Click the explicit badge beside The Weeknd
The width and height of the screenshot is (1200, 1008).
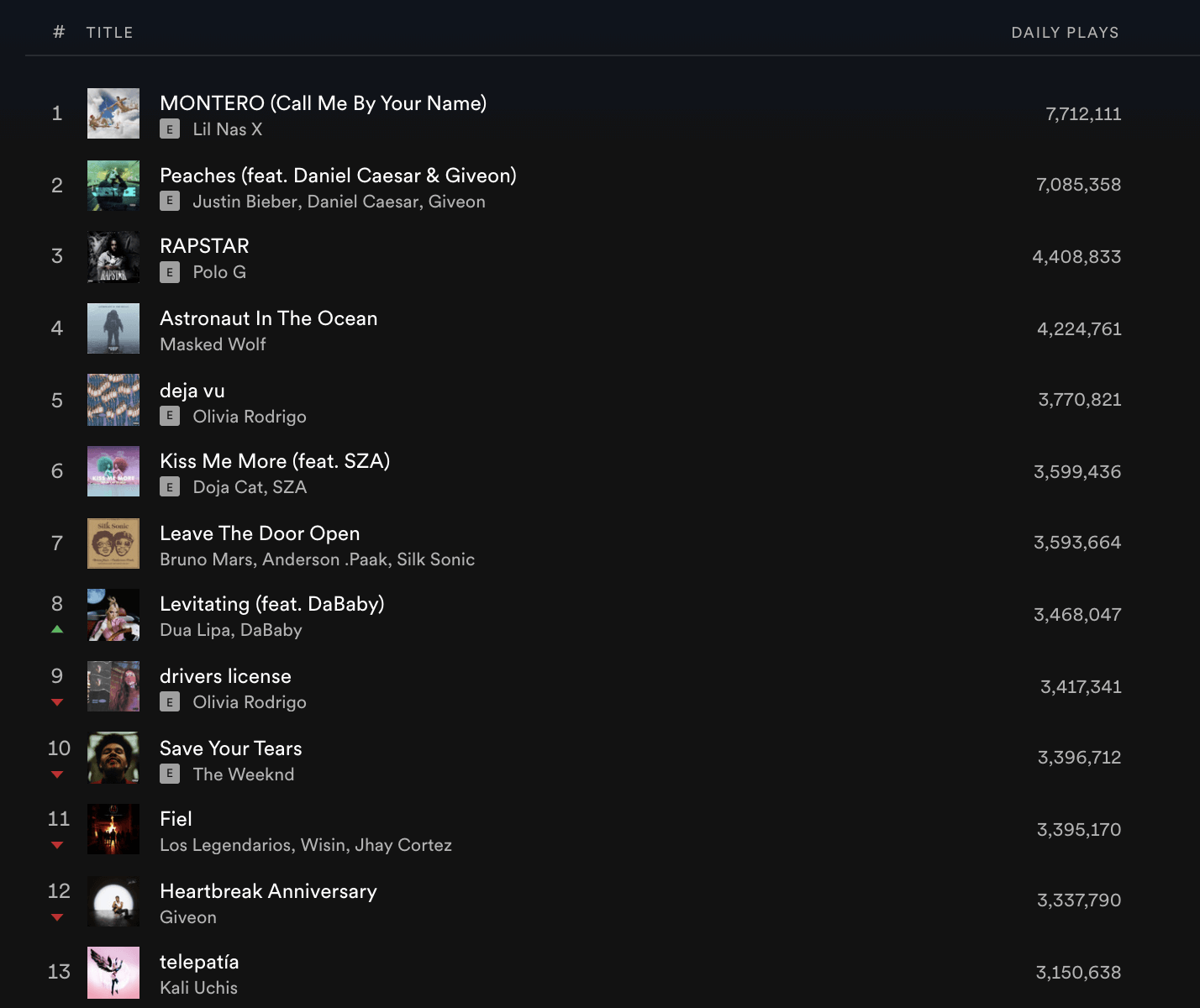[x=170, y=774]
